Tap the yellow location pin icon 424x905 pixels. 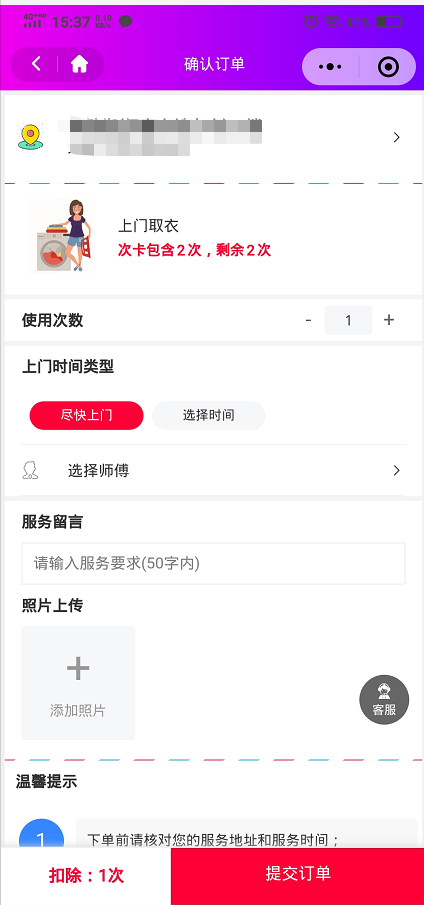tap(30, 137)
